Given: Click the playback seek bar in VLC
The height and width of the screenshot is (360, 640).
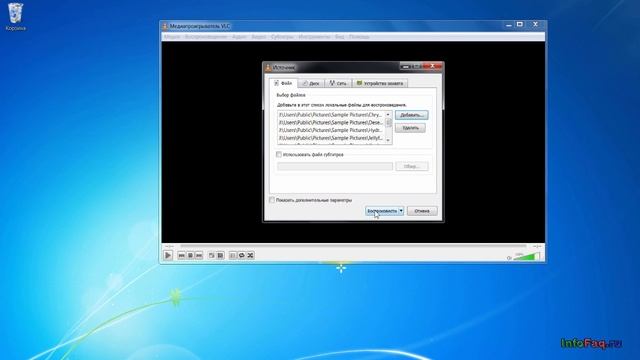Looking at the screenshot, I should (x=353, y=246).
